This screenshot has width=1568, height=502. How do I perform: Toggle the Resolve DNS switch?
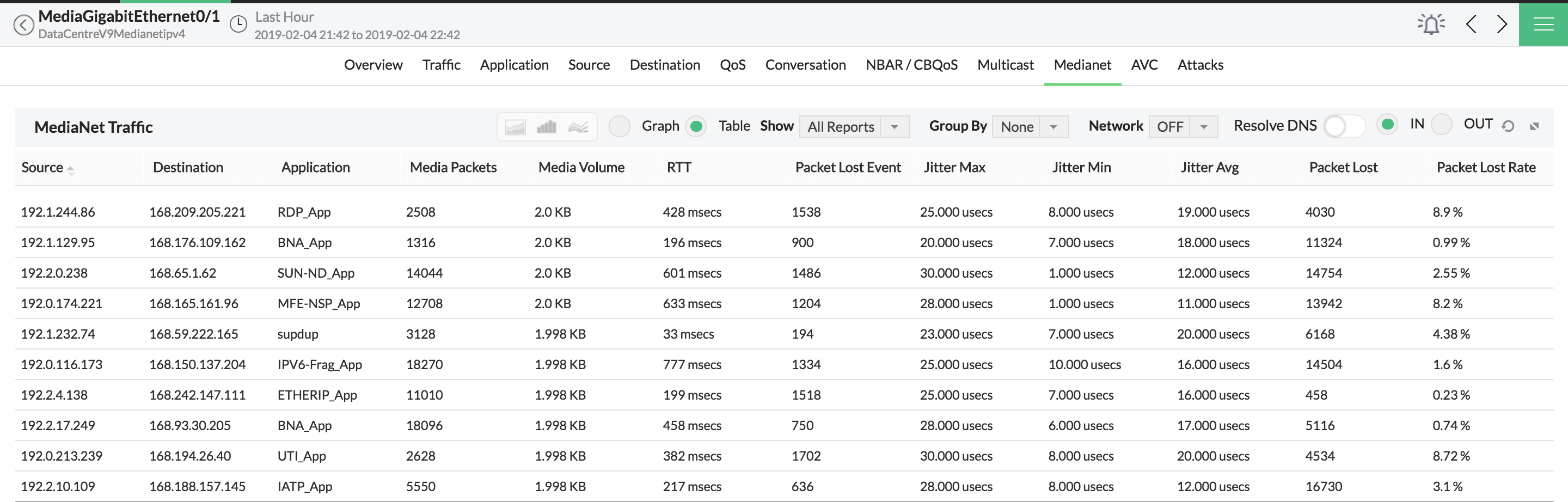[1344, 126]
